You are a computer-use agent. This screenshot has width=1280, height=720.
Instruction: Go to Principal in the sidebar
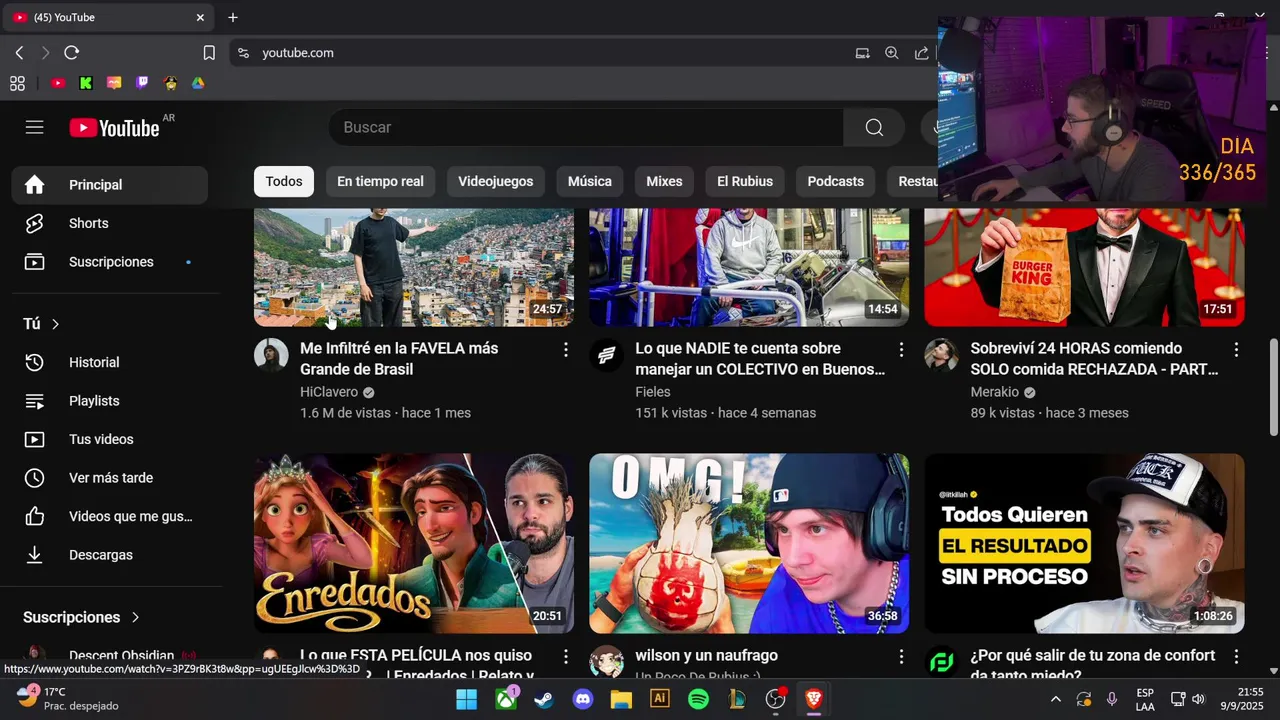pos(110,185)
